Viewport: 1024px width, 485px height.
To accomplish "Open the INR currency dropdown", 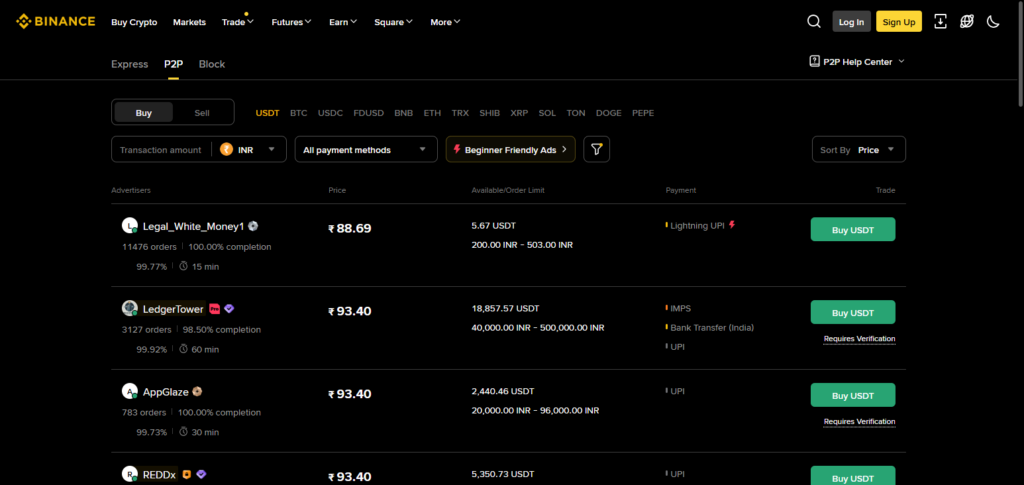I will coord(248,149).
